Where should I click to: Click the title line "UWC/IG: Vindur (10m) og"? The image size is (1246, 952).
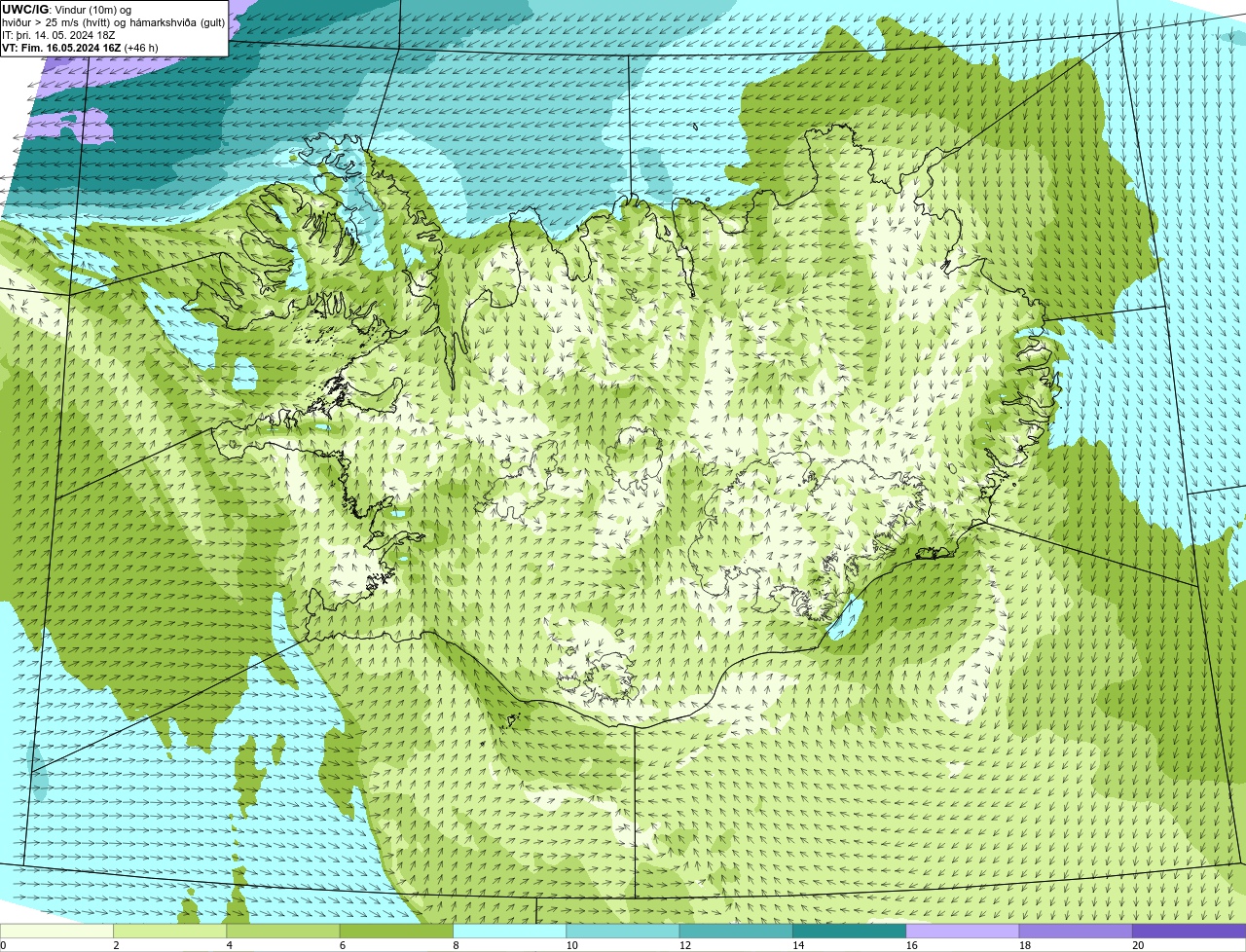point(66,10)
